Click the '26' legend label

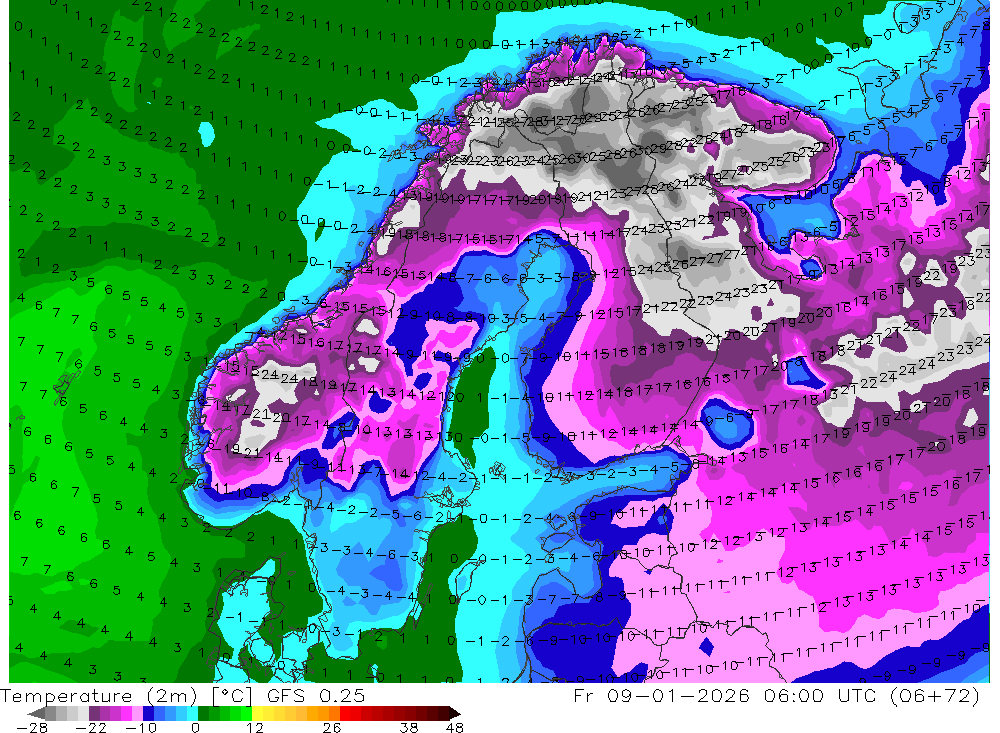(332, 727)
